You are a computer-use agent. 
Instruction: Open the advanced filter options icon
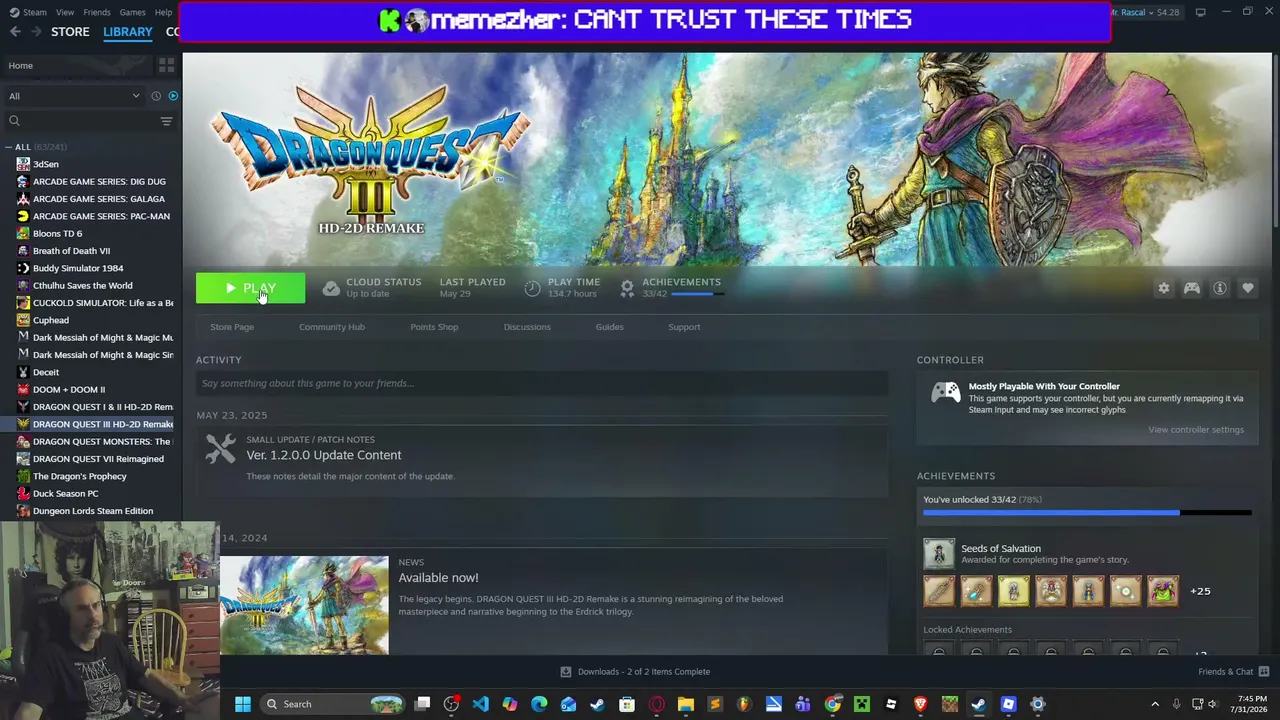[x=166, y=121]
